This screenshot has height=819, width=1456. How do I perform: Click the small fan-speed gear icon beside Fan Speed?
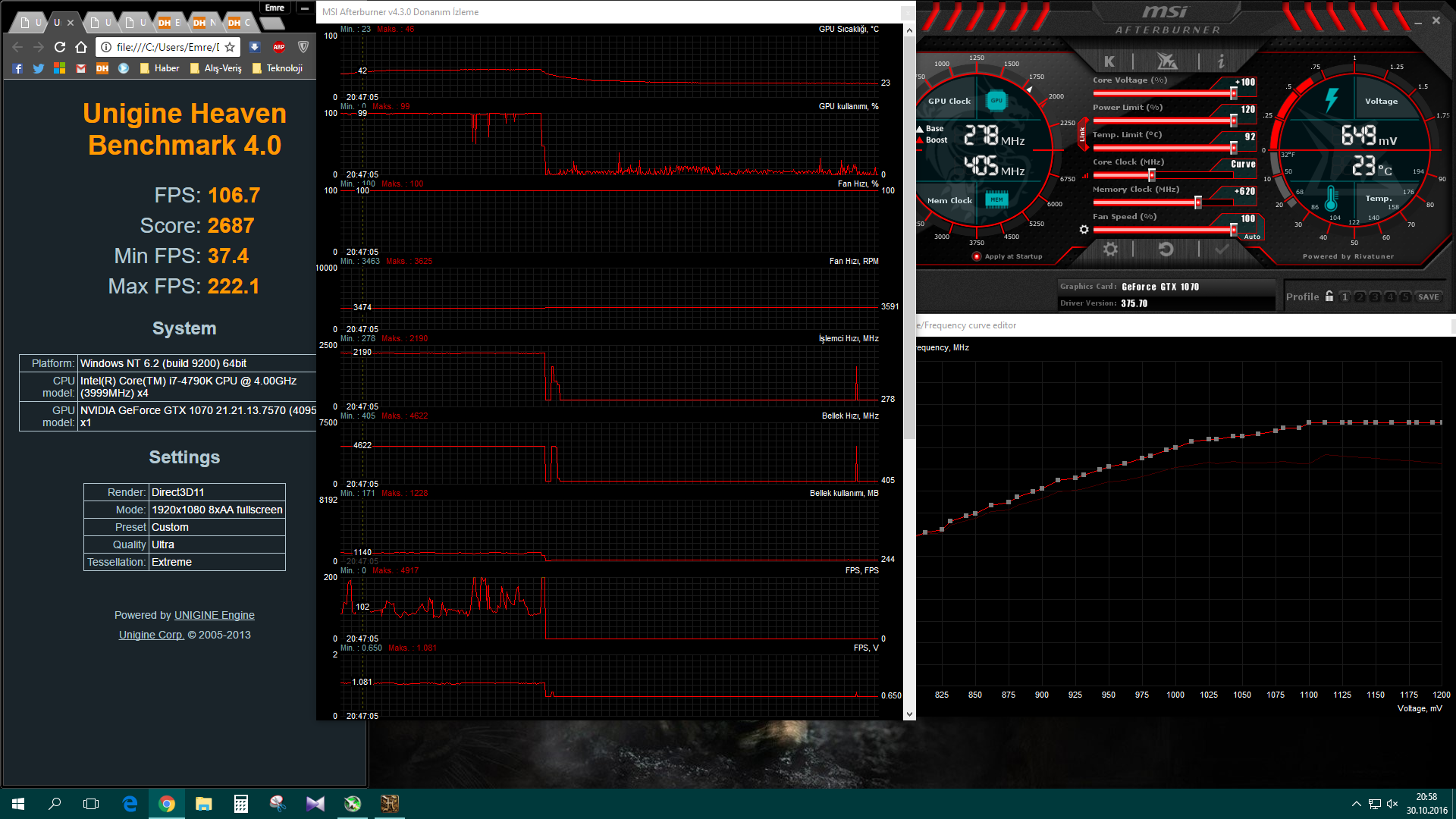point(1084,229)
